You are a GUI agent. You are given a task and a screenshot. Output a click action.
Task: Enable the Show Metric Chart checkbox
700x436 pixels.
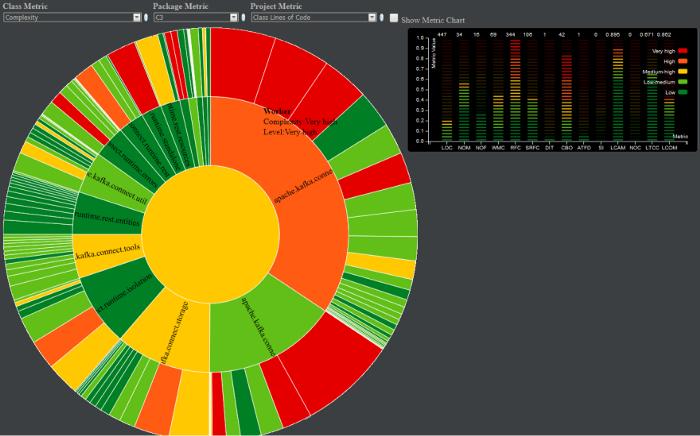394,18
